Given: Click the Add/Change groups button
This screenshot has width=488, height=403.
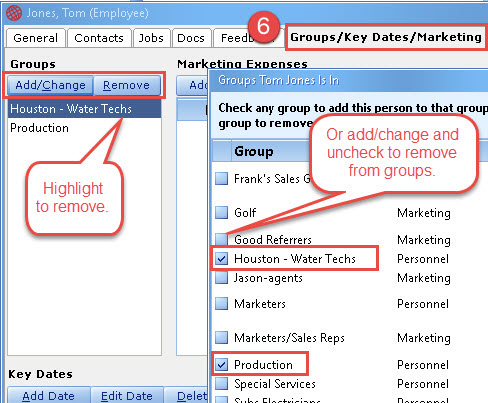Looking at the screenshot, I should pyautogui.click(x=50, y=85).
